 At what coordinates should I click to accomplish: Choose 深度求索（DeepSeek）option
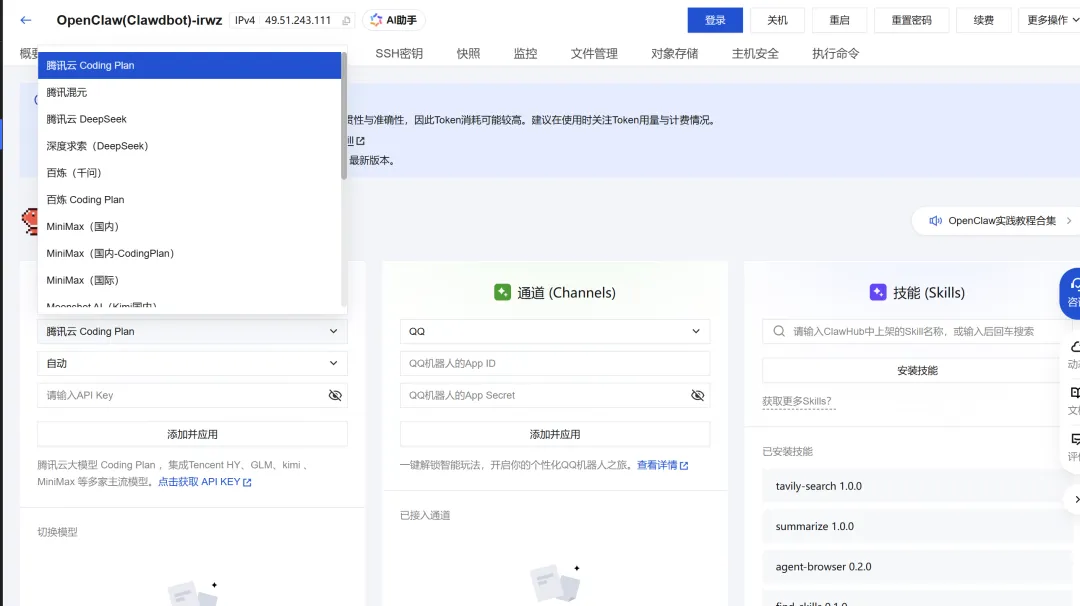[189, 146]
